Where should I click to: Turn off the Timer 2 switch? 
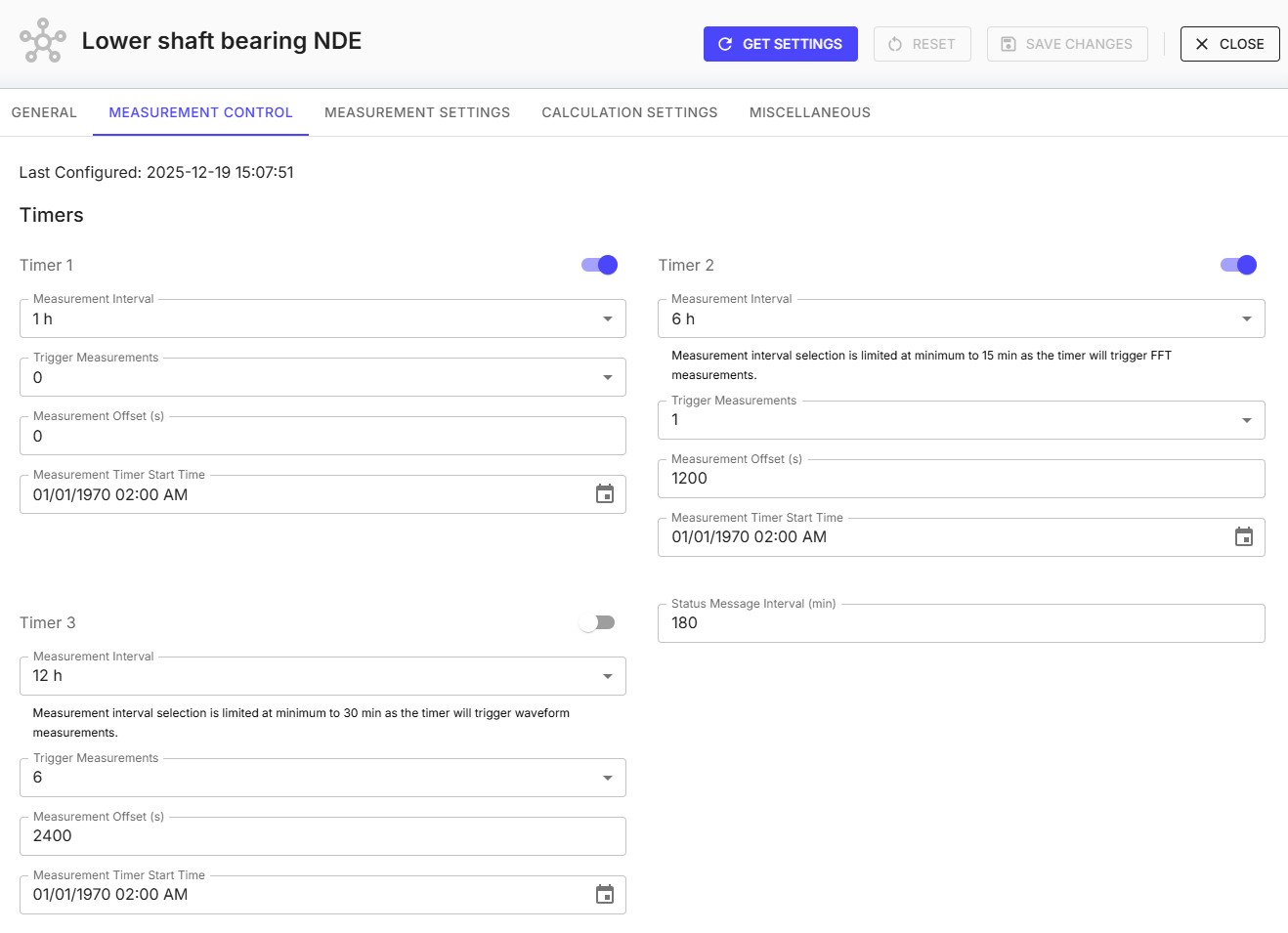pyautogui.click(x=1238, y=265)
